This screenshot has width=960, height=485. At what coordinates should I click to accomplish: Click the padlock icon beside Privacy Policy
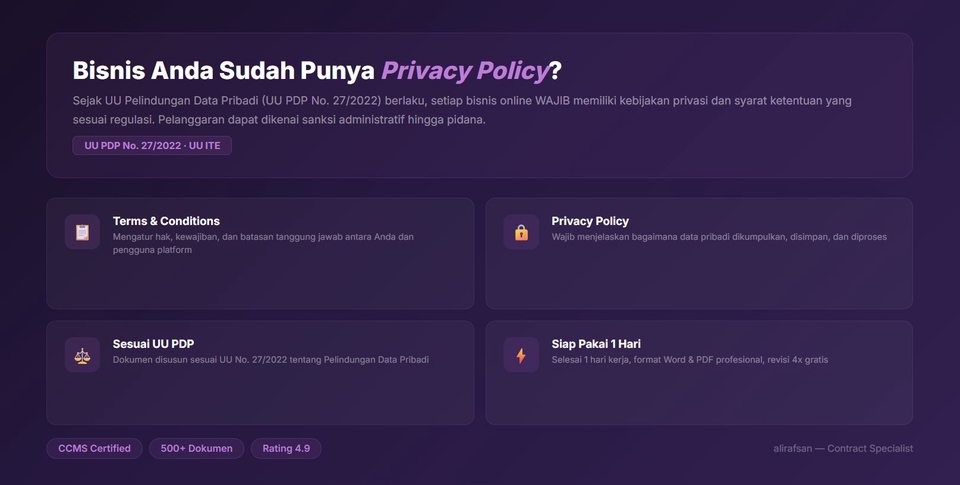[x=521, y=232]
